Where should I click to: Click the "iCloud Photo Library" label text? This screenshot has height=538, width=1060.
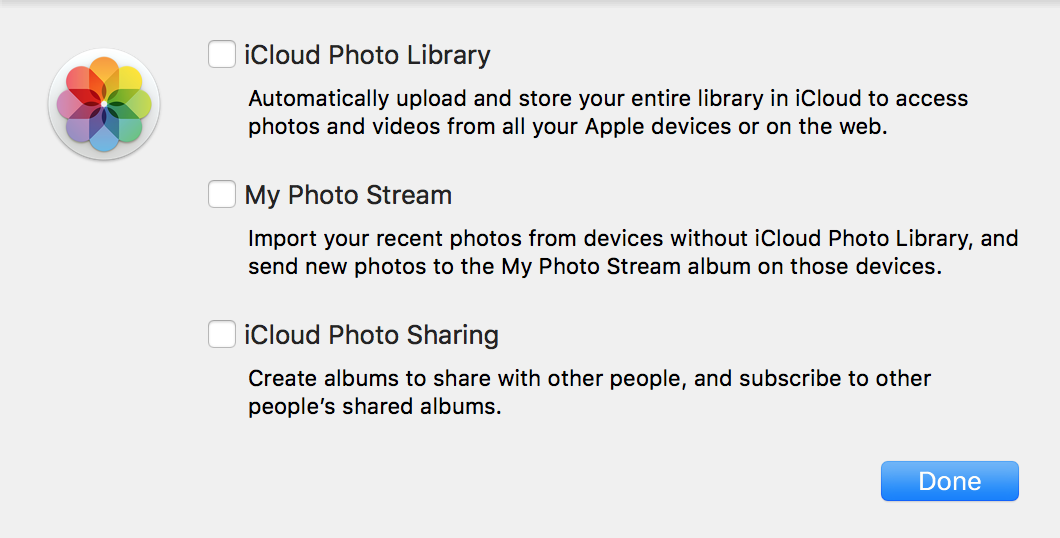pos(367,55)
